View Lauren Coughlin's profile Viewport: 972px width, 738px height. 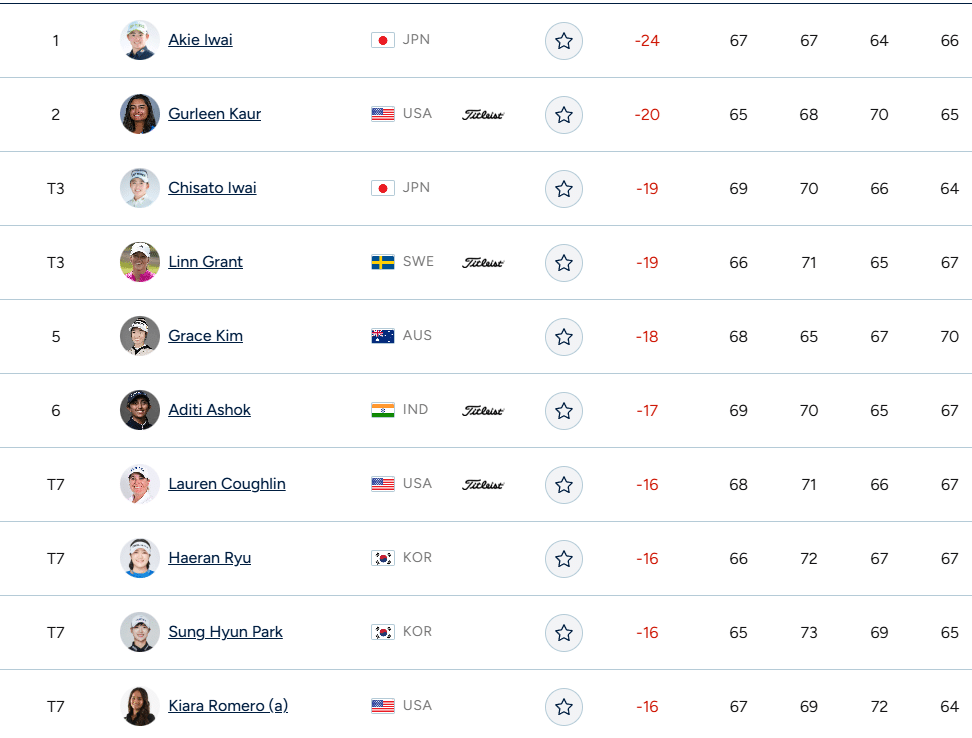[x=227, y=484]
